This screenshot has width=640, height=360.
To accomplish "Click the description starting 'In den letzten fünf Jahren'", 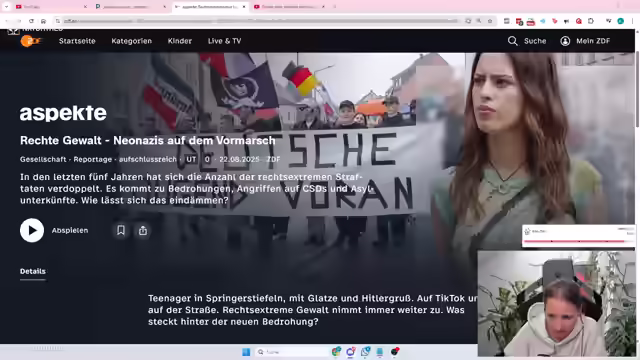I will coord(196,189).
